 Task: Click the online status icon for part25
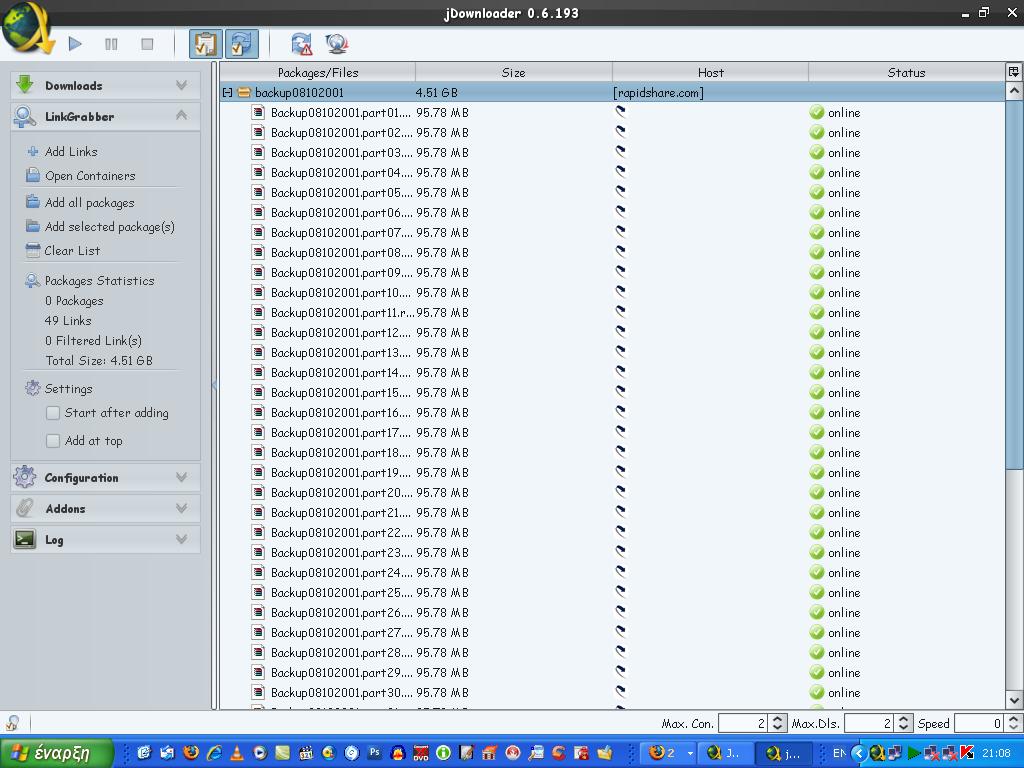[817, 592]
